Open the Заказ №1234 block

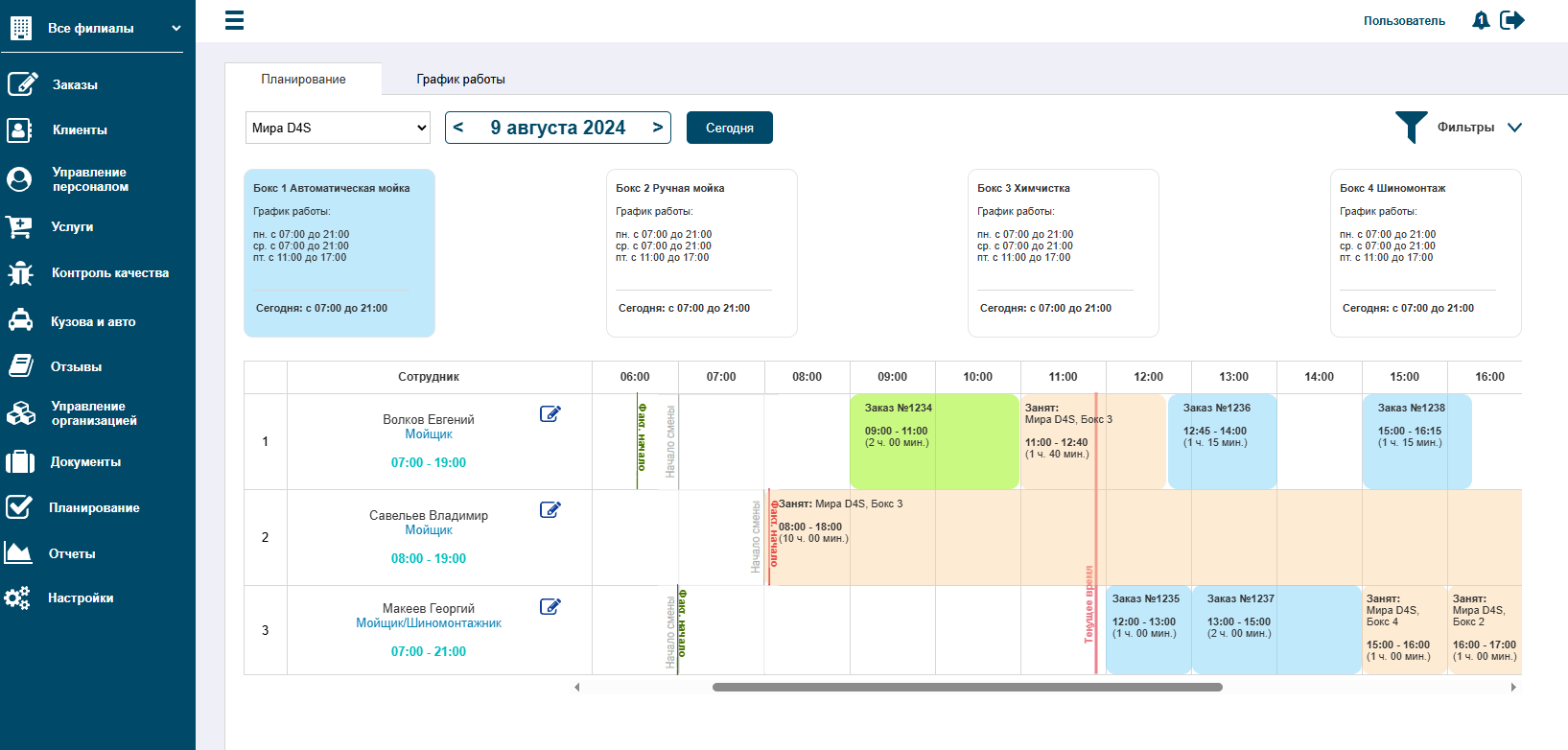tap(934, 441)
